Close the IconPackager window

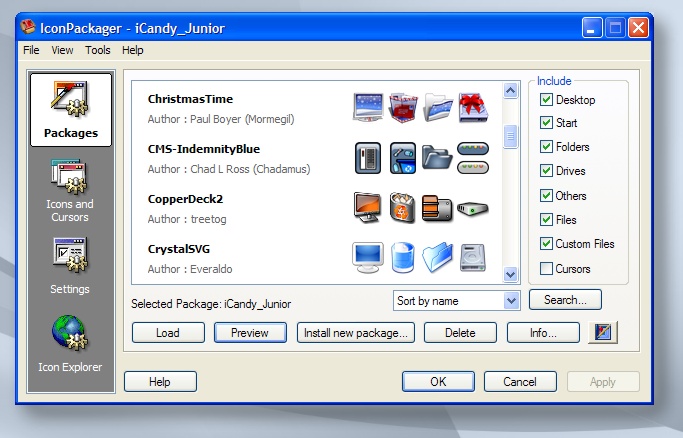638,28
